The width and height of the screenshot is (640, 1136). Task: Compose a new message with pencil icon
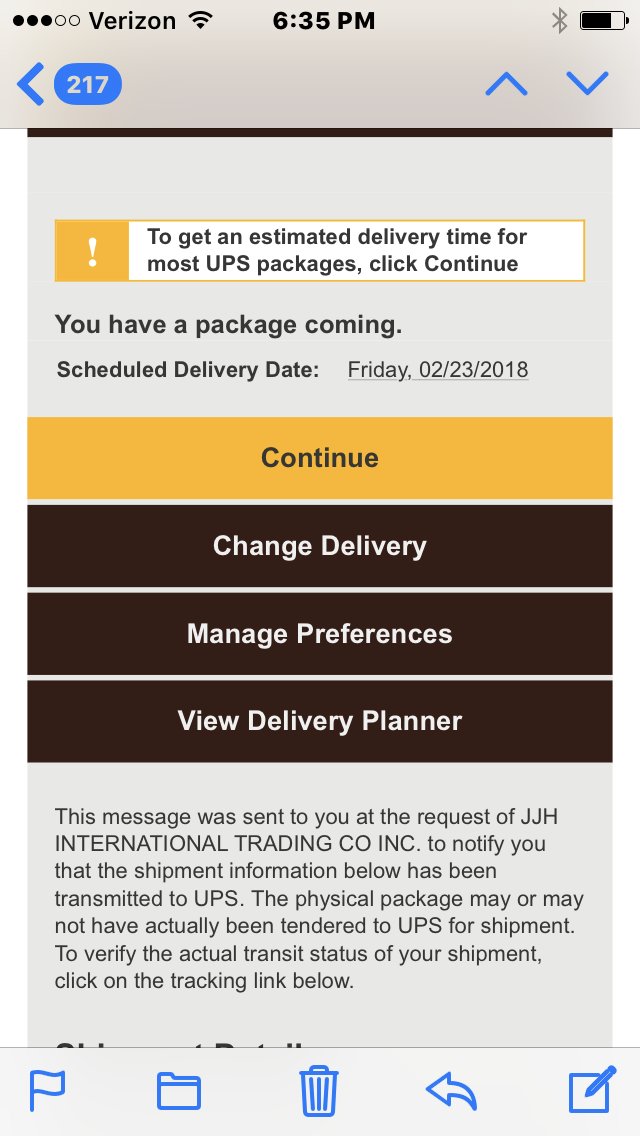coord(592,1089)
